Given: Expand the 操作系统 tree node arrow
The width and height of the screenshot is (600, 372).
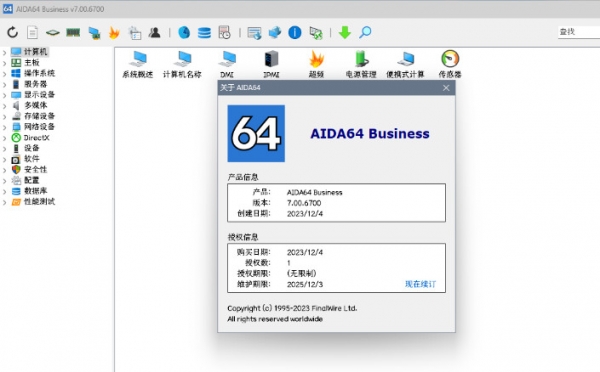Looking at the screenshot, I should (x=5, y=73).
